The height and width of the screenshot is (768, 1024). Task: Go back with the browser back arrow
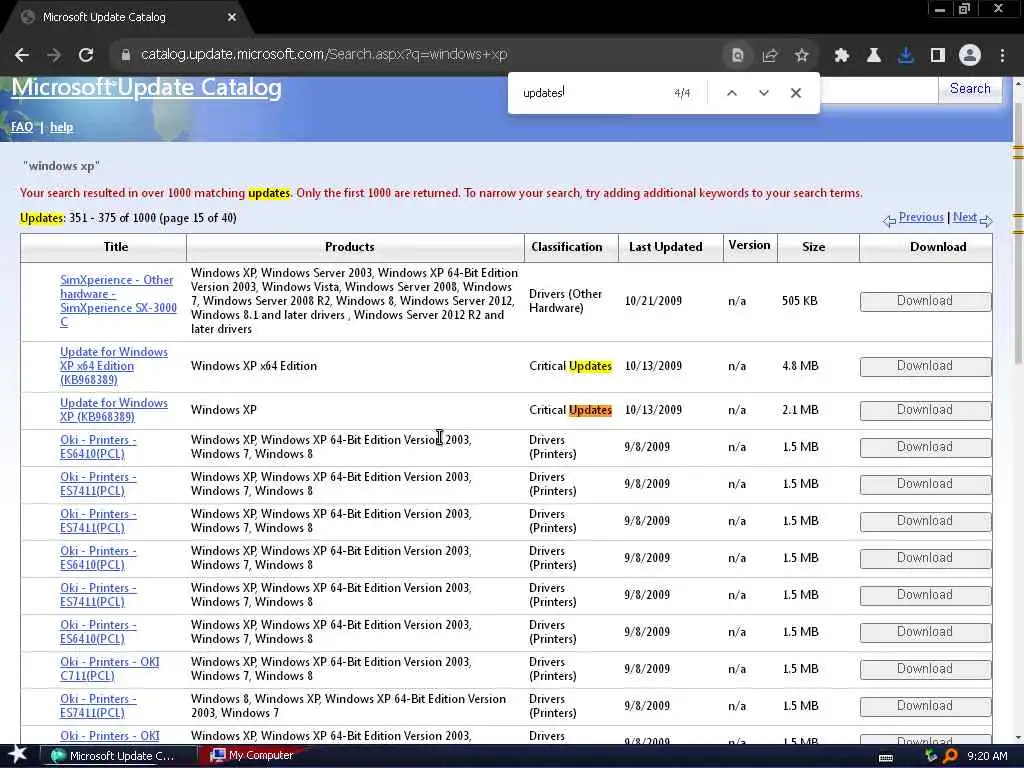pyautogui.click(x=22, y=55)
